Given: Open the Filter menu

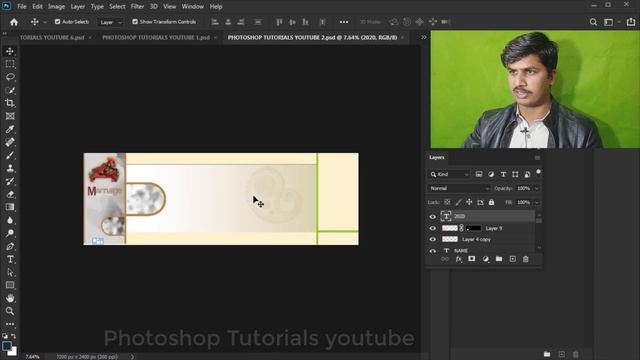Looking at the screenshot, I should pyautogui.click(x=137, y=7).
